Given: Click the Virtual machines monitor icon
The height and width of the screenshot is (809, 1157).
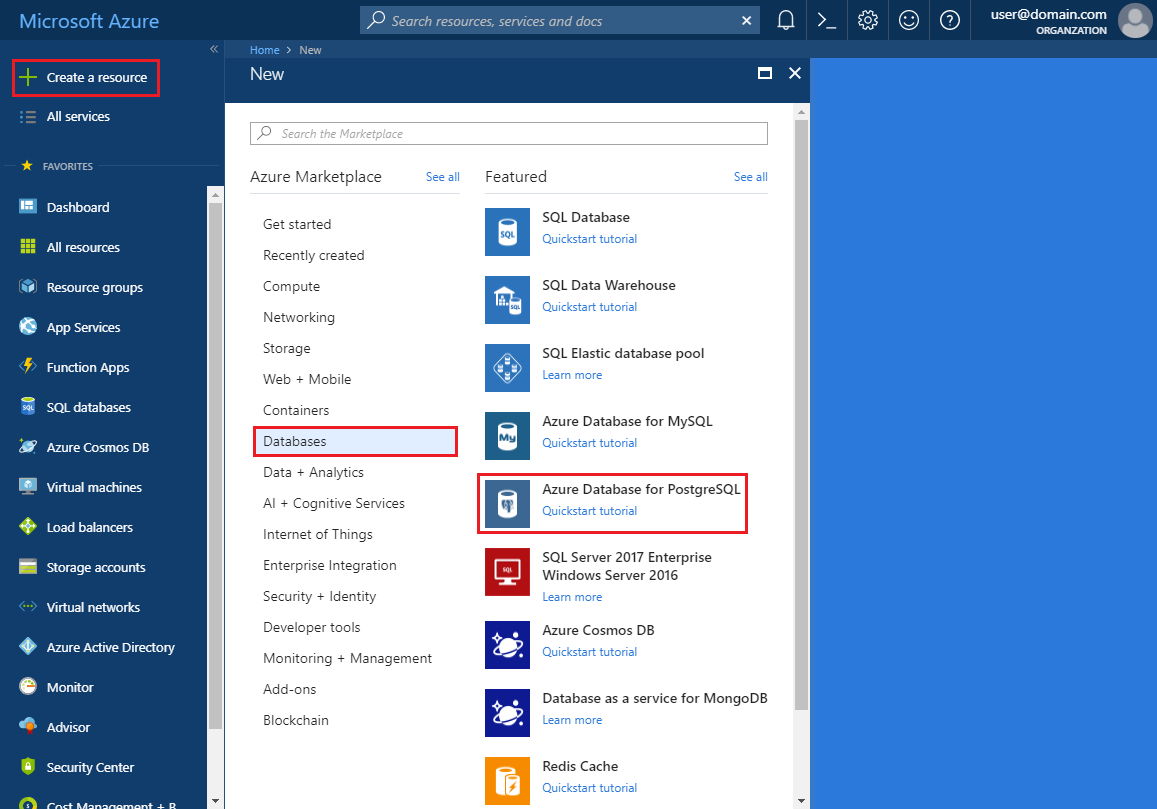Looking at the screenshot, I should pos(28,486).
